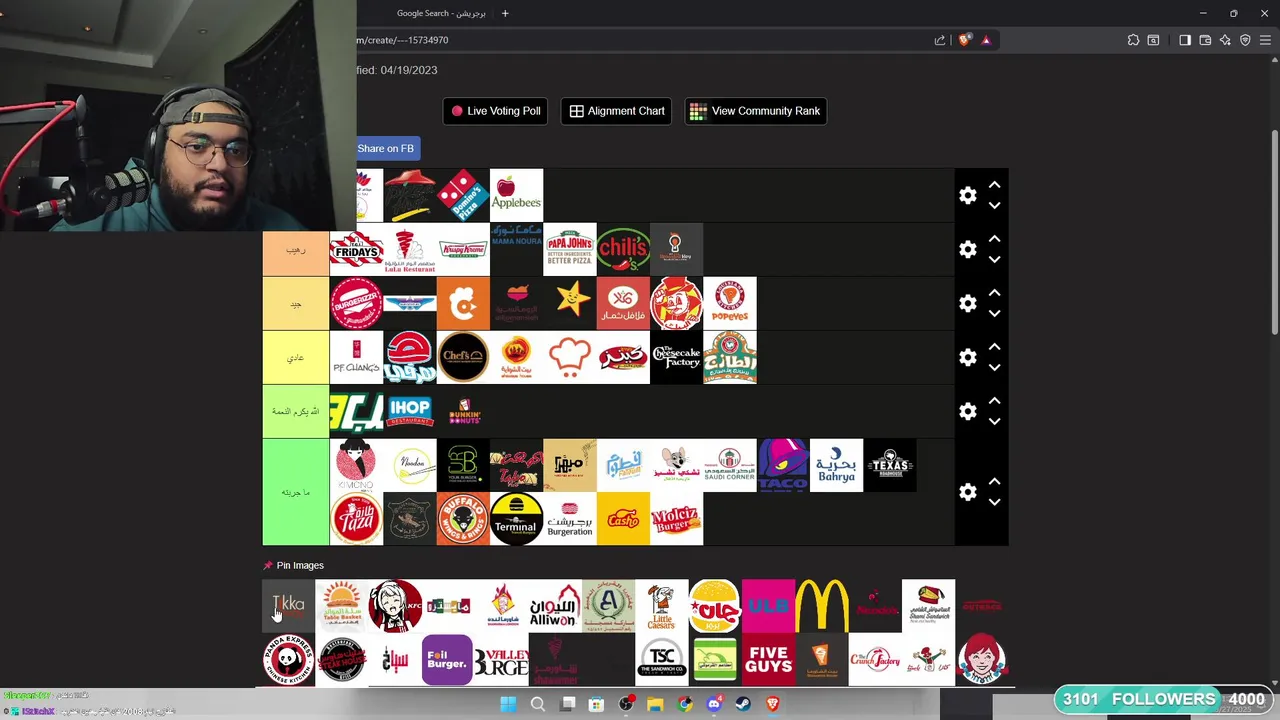Select the Applebee's logo
This screenshot has width=1280, height=720.
tap(516, 195)
